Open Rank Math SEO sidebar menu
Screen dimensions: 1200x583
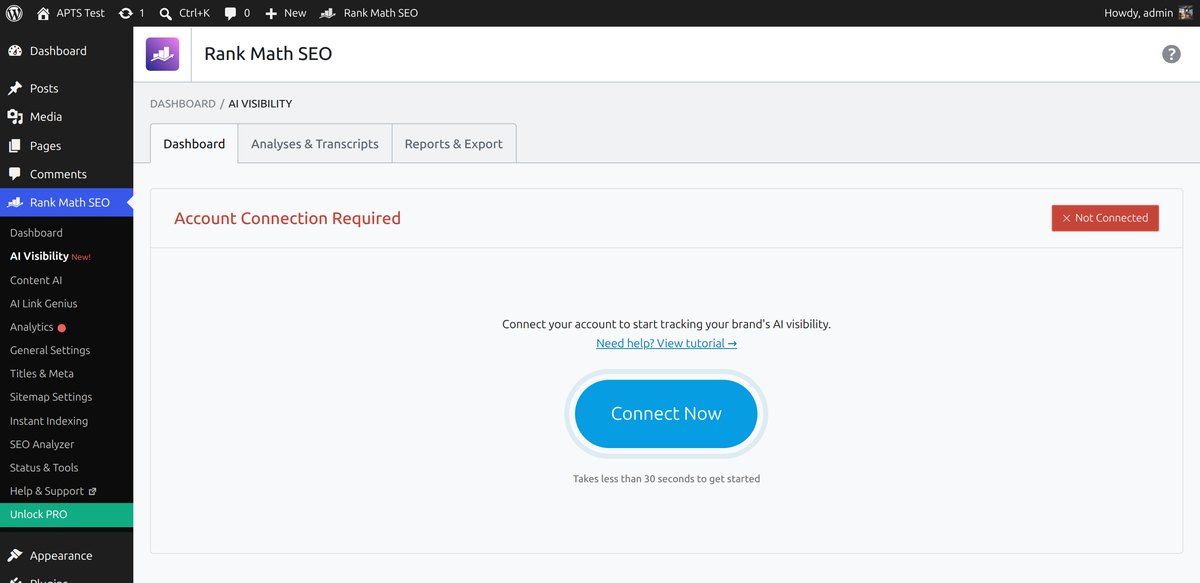(x=66, y=202)
